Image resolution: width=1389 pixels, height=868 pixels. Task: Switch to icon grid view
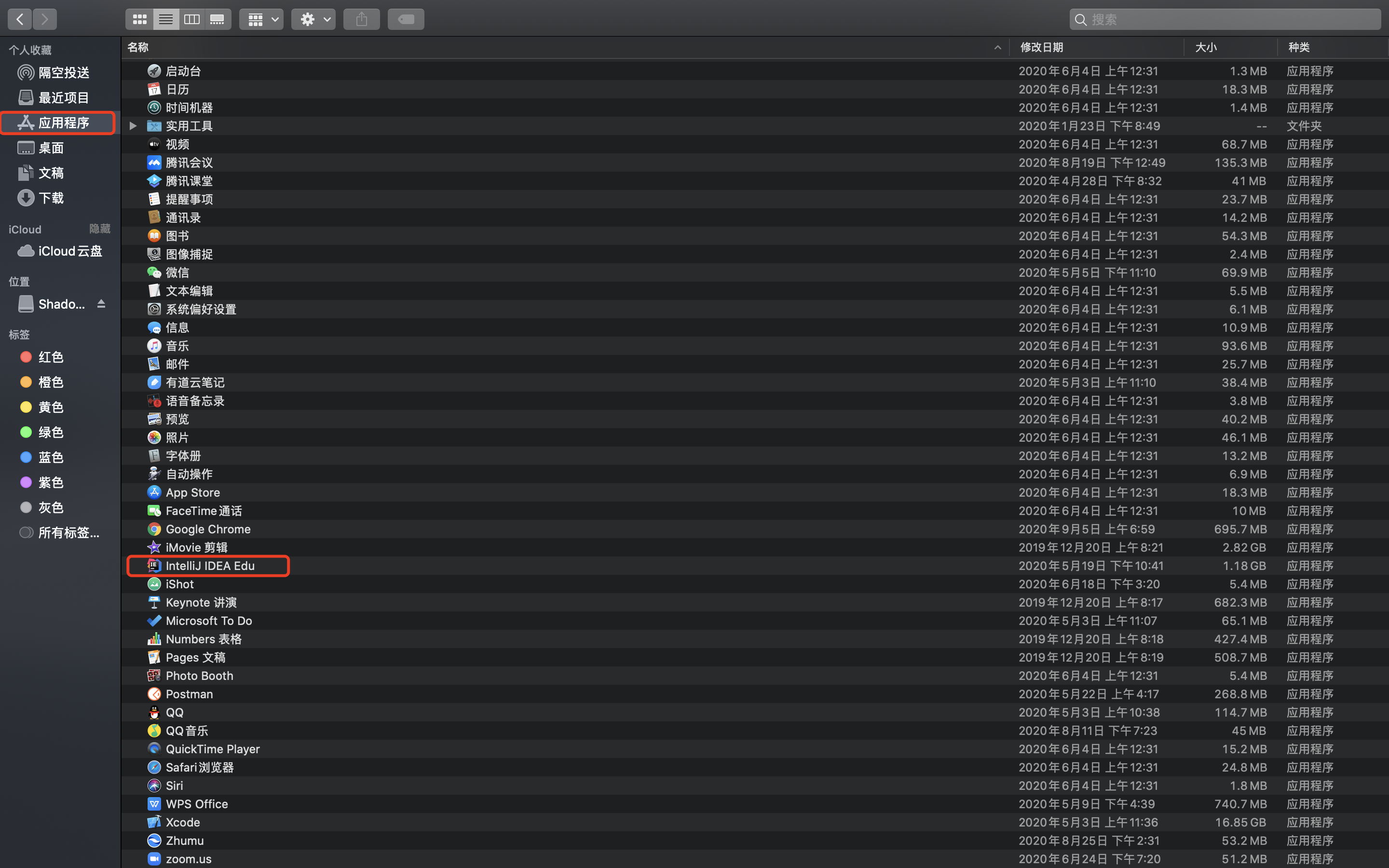pos(139,19)
